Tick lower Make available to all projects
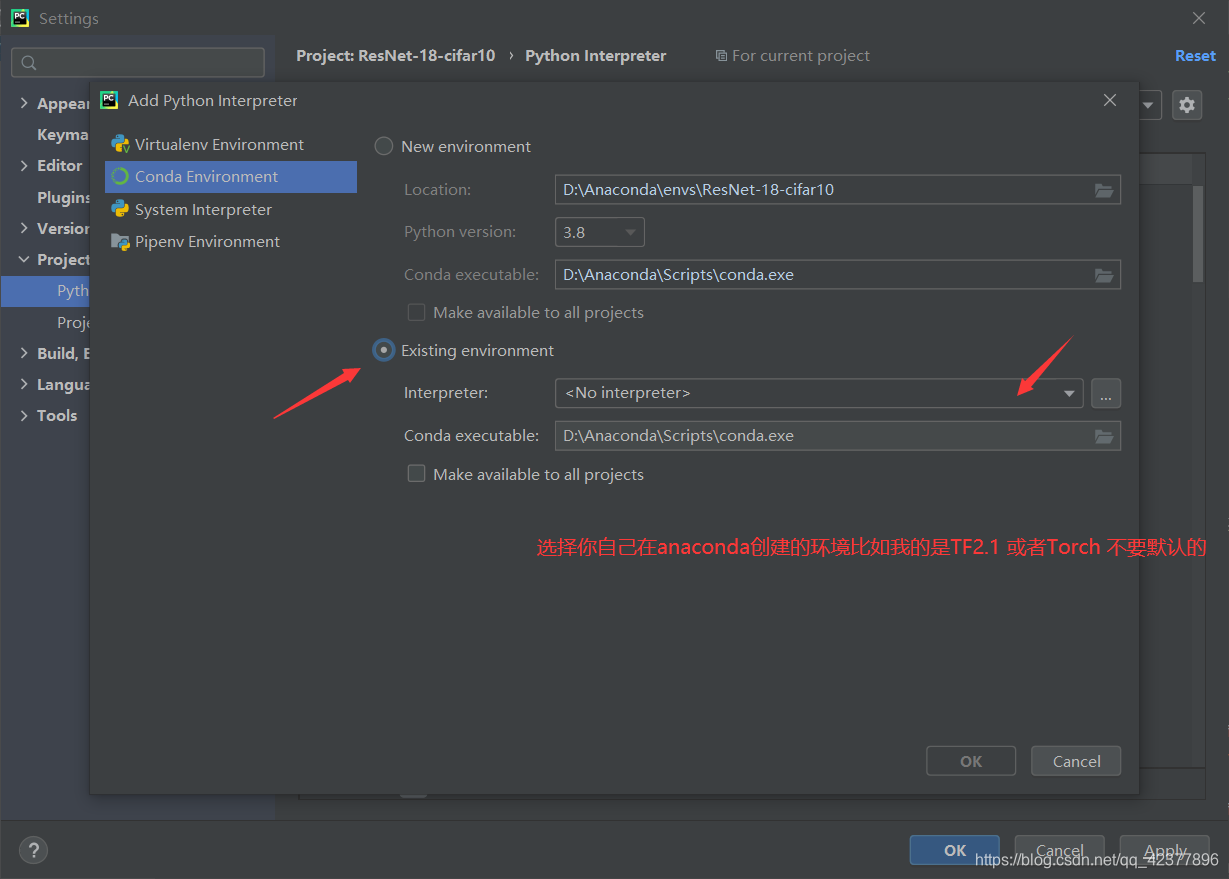Image resolution: width=1229 pixels, height=879 pixels. [416, 474]
